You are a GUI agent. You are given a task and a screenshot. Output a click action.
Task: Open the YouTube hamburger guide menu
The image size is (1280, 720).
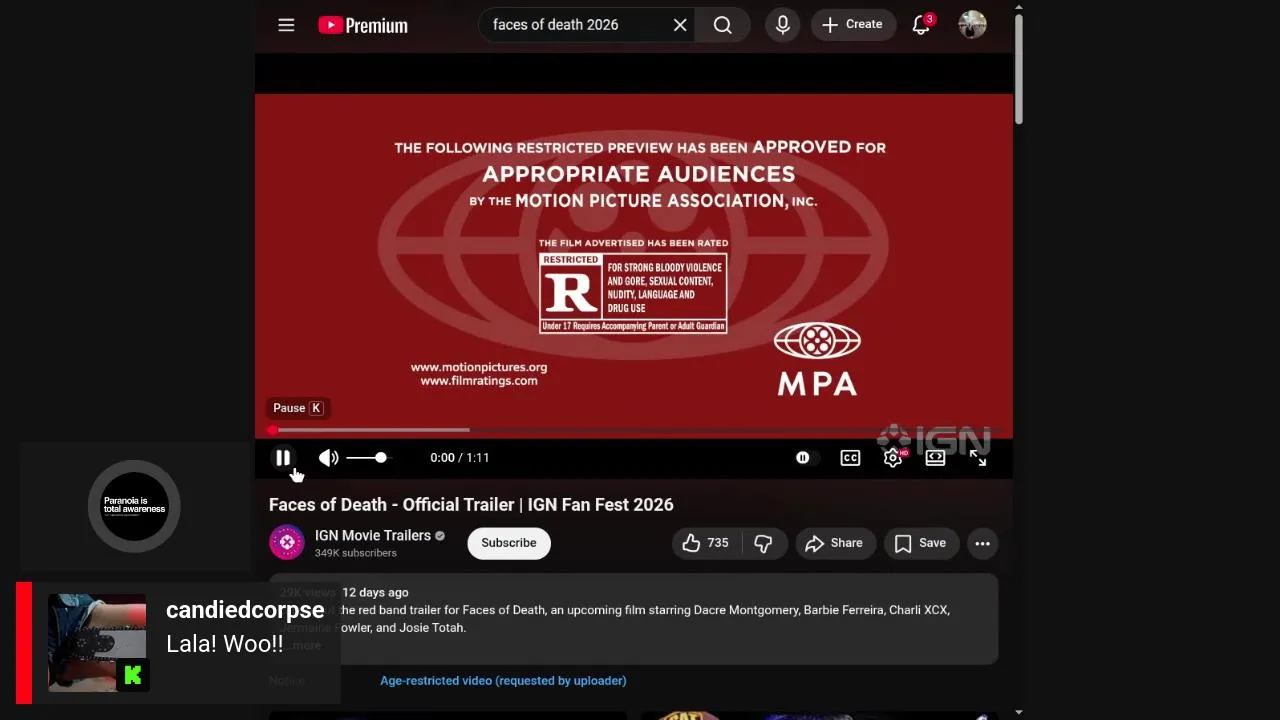pyautogui.click(x=286, y=25)
